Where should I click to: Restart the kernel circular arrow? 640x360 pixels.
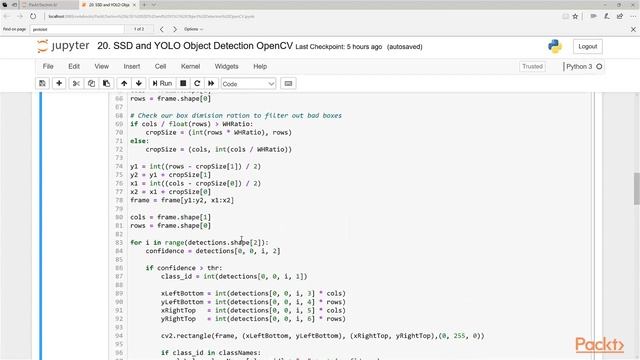(197, 83)
